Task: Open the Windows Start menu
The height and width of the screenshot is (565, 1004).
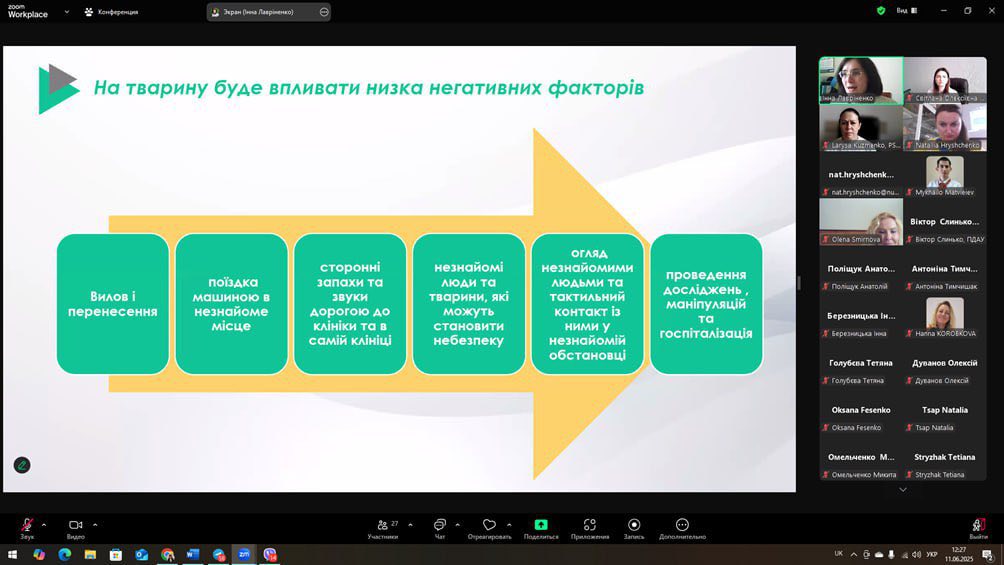Action: coord(12,554)
